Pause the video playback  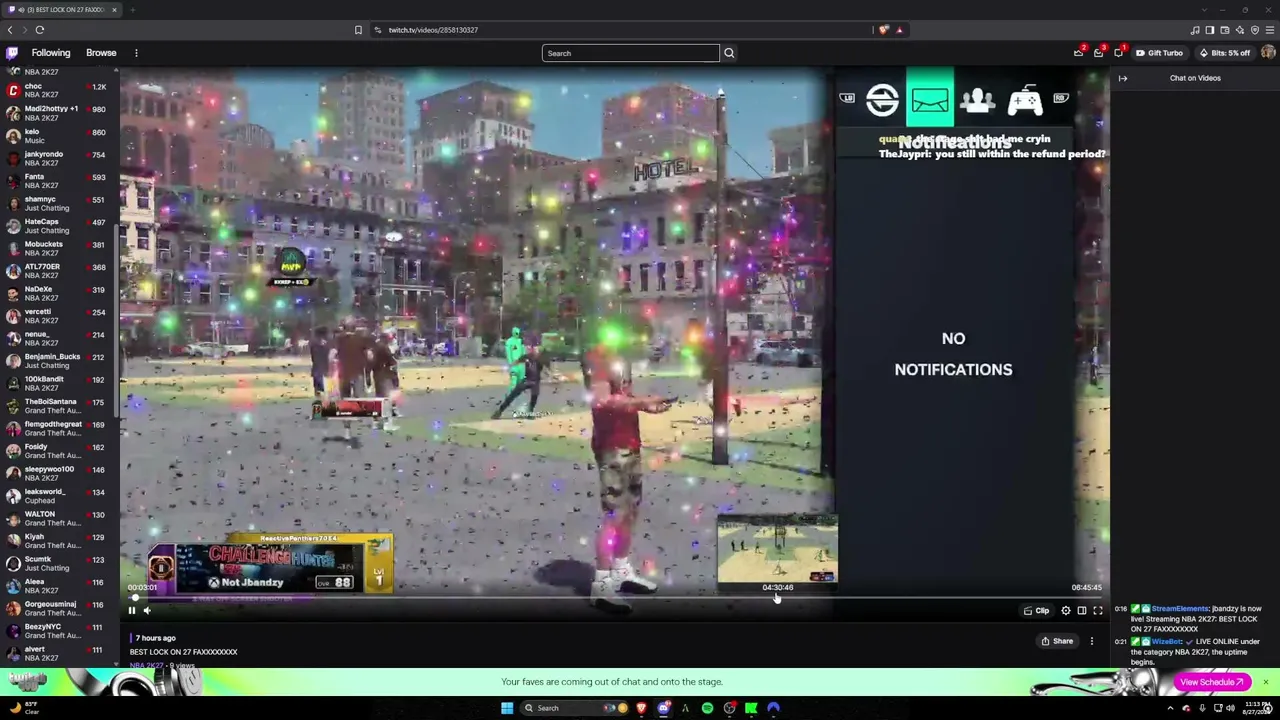tap(131, 610)
